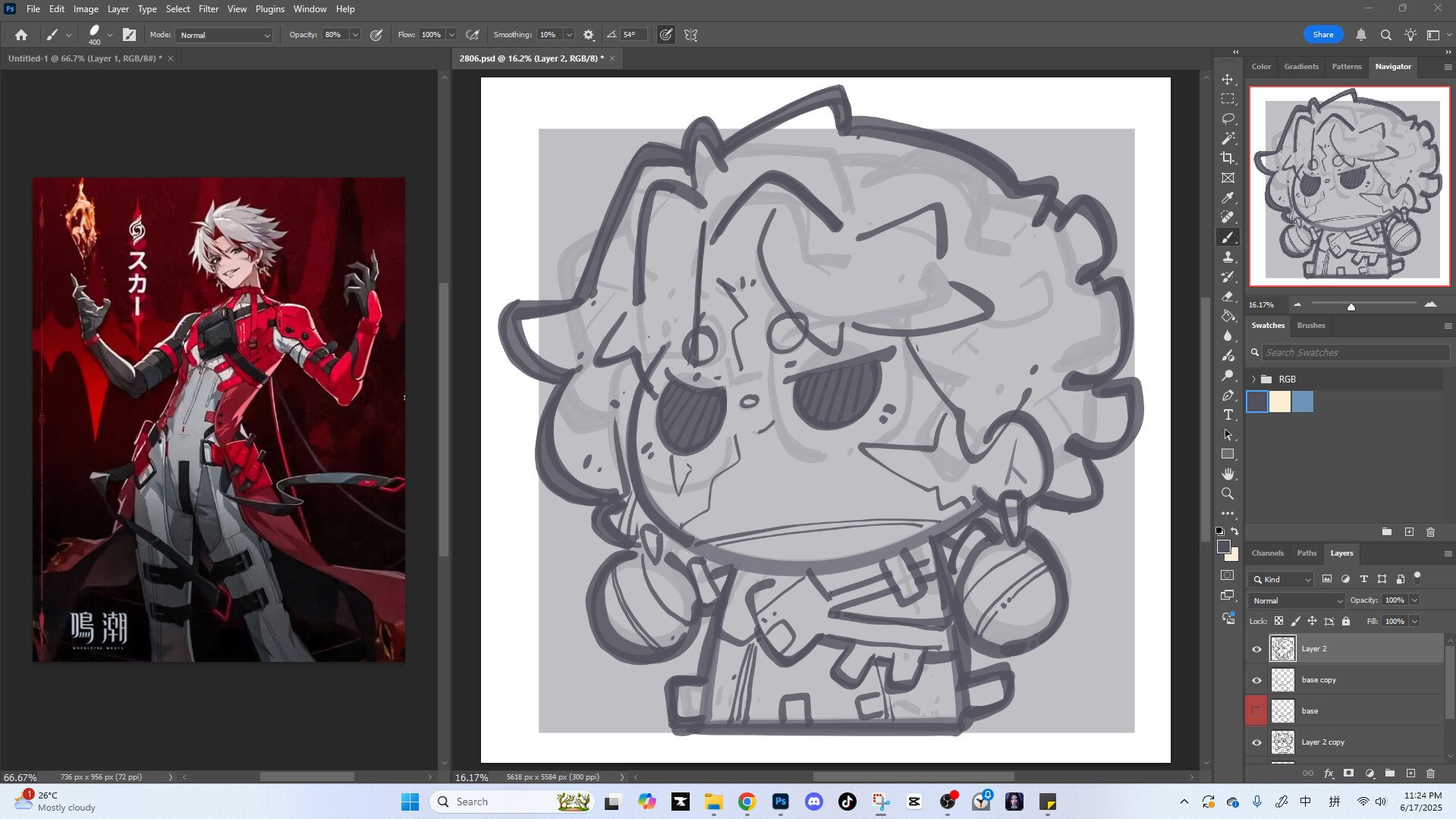This screenshot has height=819, width=1456.
Task: Expand the RGB swatch group
Action: 1253,379
